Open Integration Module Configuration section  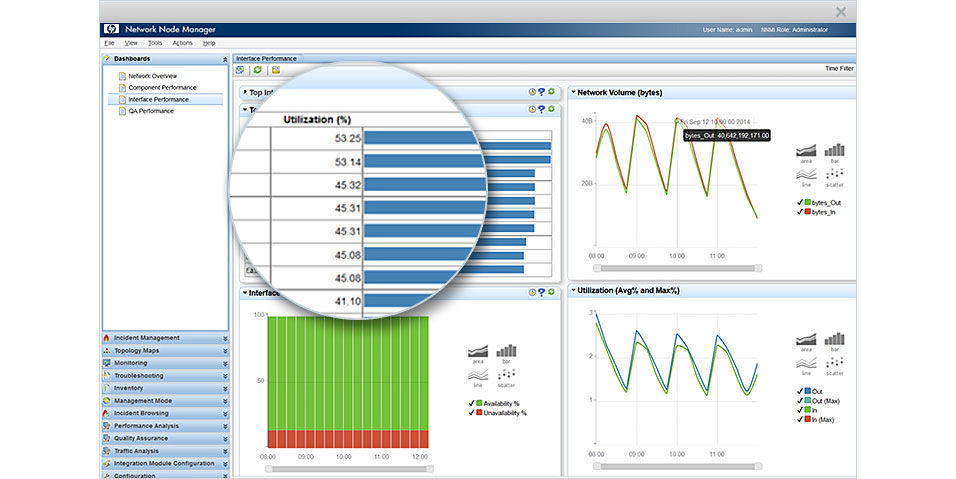(165, 464)
